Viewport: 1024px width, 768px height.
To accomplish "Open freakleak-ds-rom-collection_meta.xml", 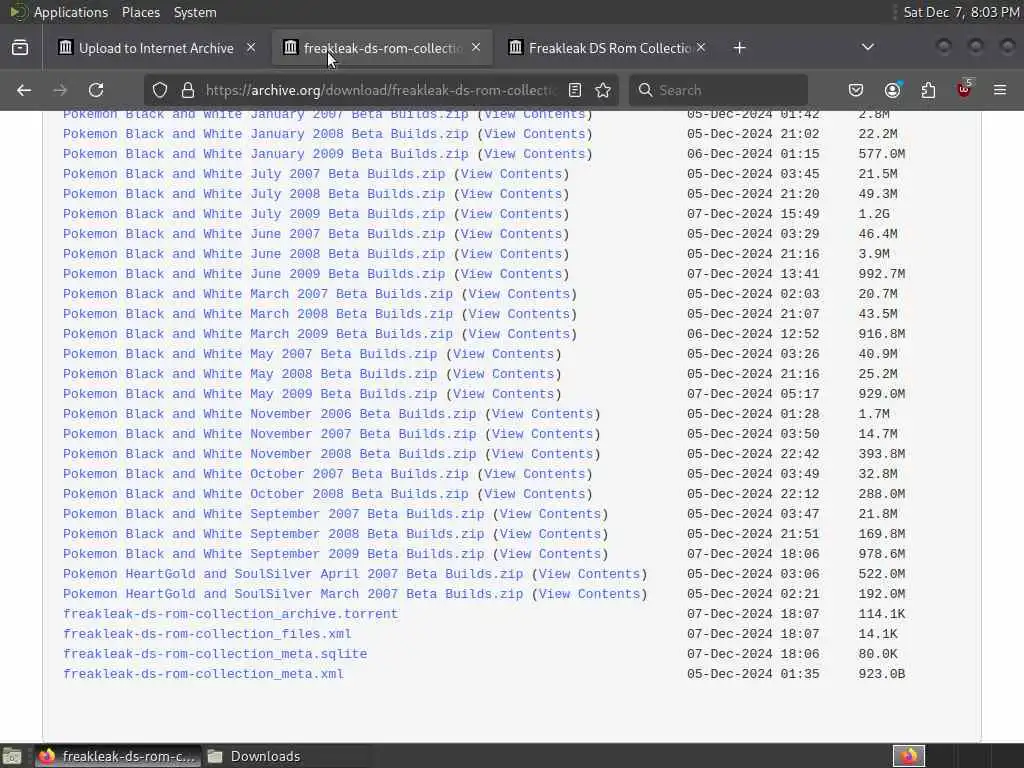I will coord(202,674).
